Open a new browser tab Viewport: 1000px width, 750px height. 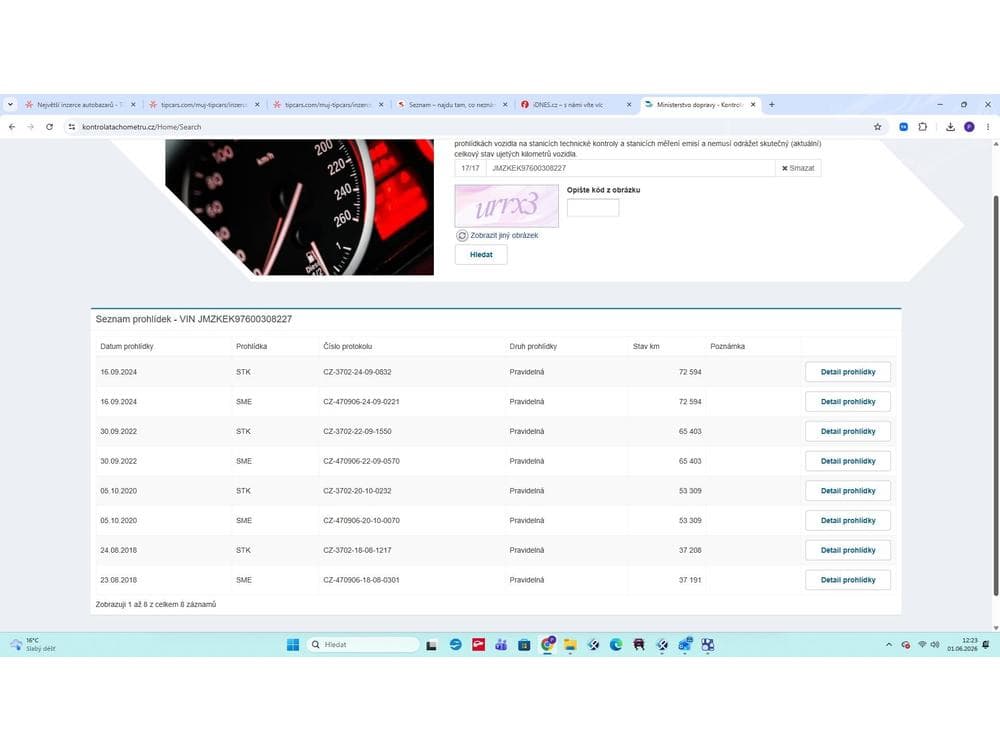[772, 105]
